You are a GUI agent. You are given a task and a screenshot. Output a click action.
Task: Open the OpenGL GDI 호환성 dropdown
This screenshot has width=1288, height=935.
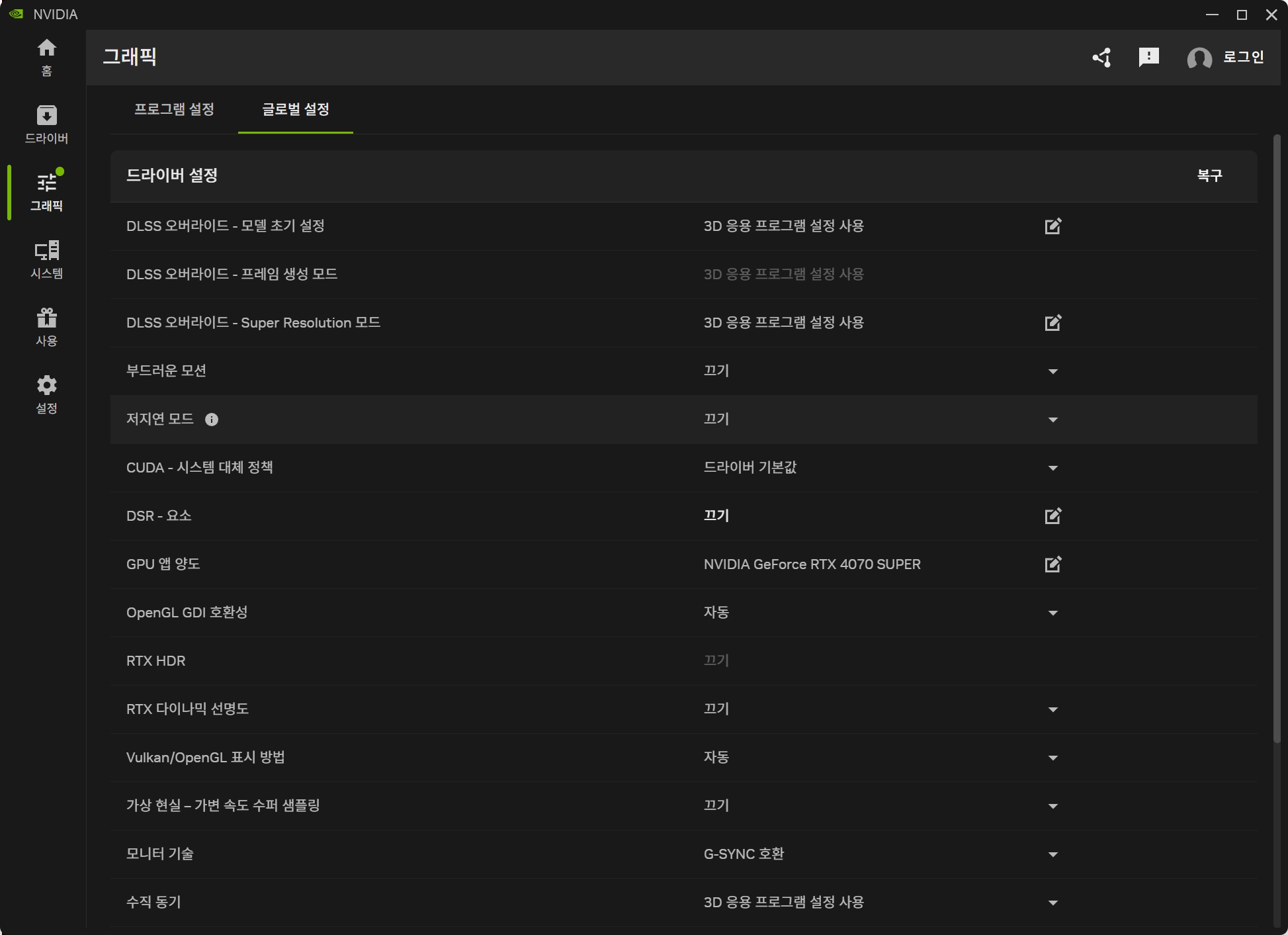(1053, 613)
